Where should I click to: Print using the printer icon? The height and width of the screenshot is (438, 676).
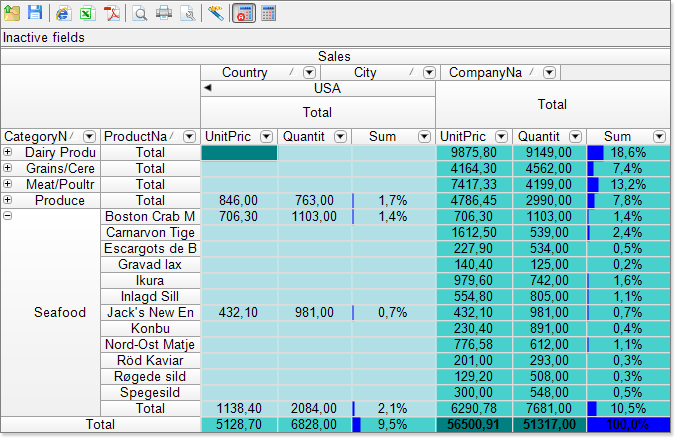coord(164,13)
